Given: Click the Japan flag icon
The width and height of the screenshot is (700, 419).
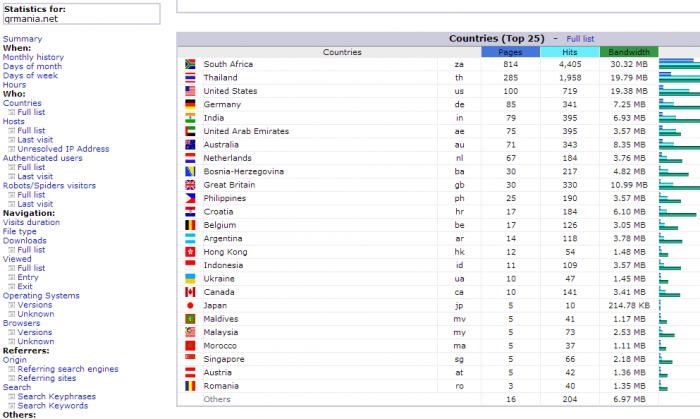Looking at the screenshot, I should tap(190, 305).
